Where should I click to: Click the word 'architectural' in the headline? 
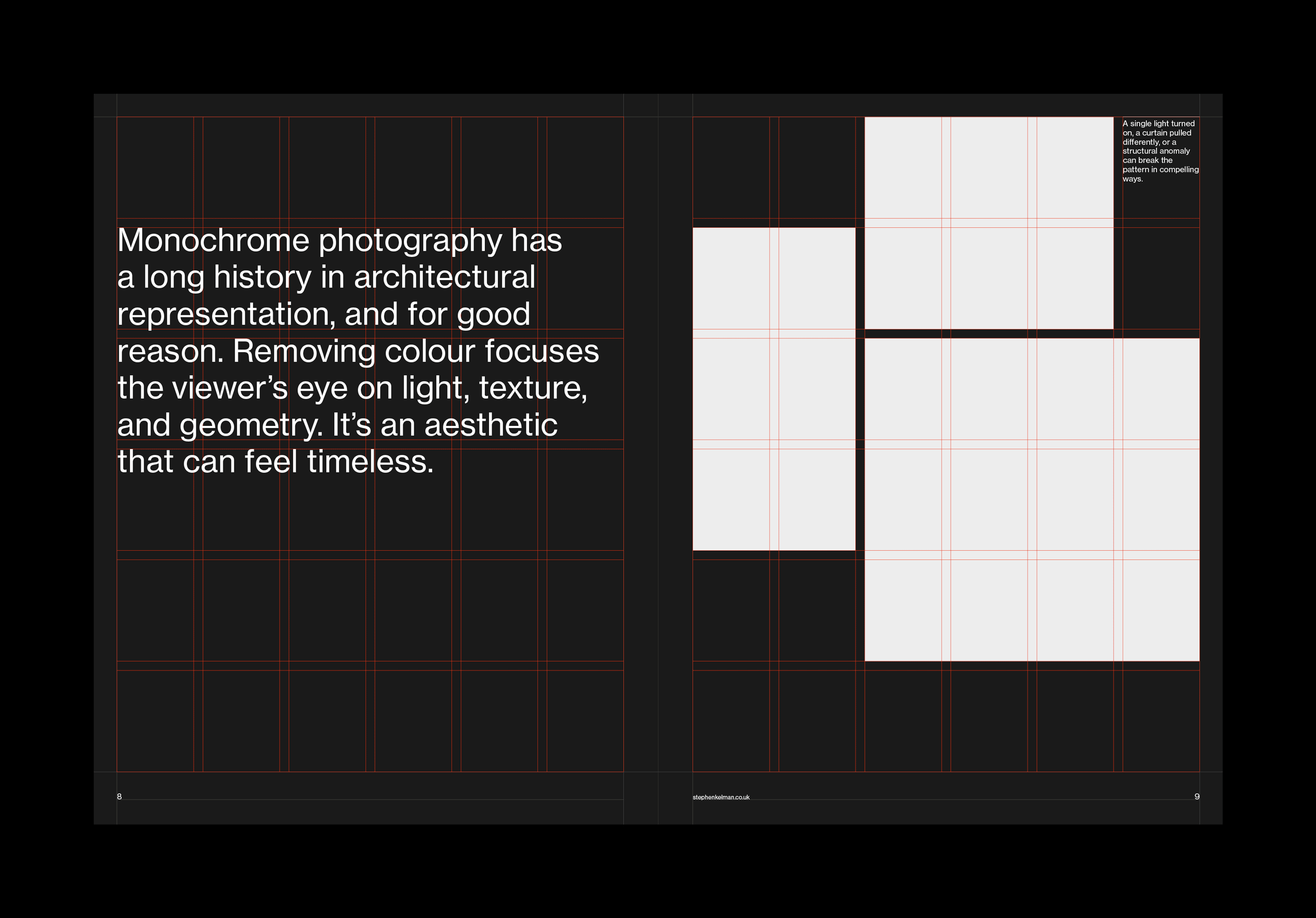[x=444, y=277]
